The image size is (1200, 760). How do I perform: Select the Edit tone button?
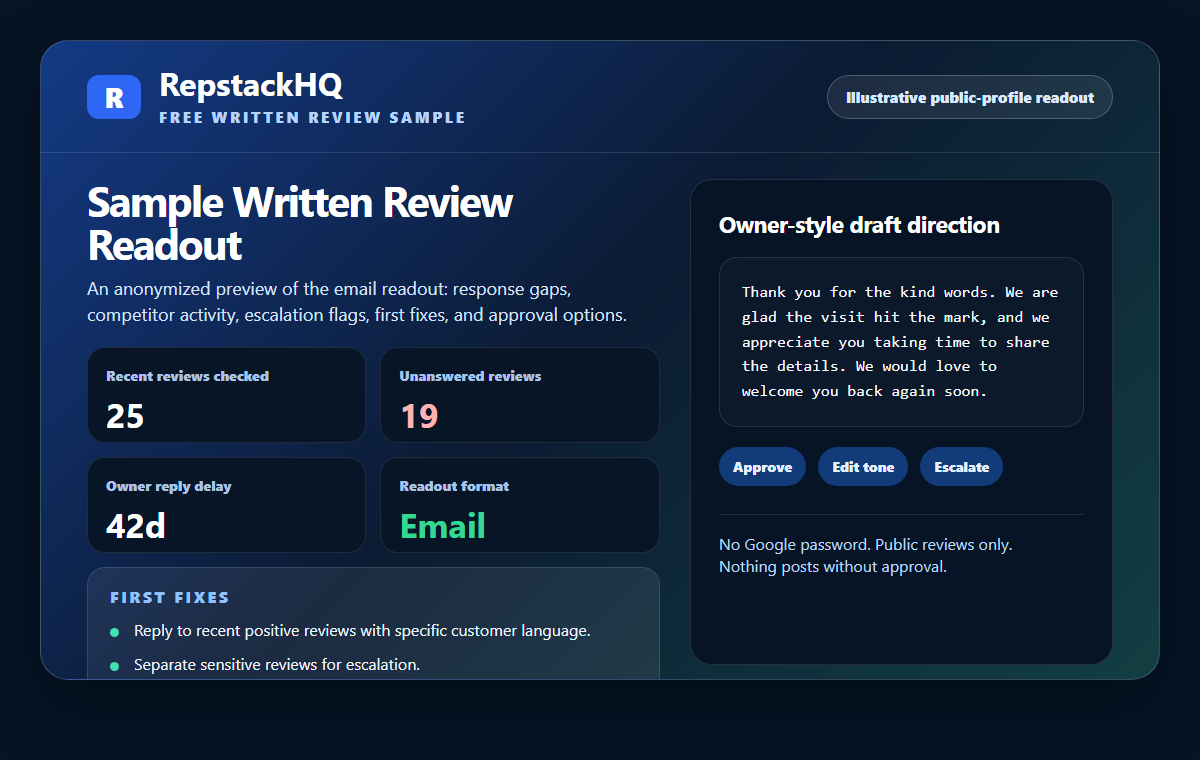(863, 467)
